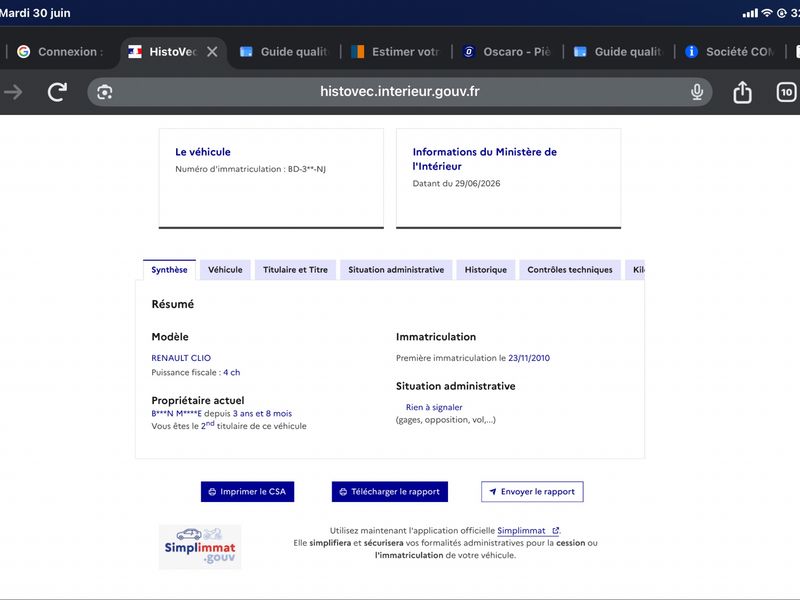Close the HistoVec tab
The image size is (800, 600).
[212, 52]
